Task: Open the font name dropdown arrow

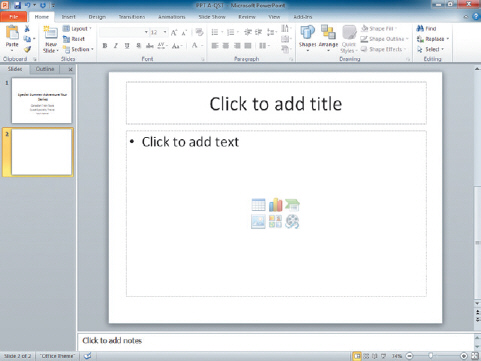Action: (x=146, y=32)
